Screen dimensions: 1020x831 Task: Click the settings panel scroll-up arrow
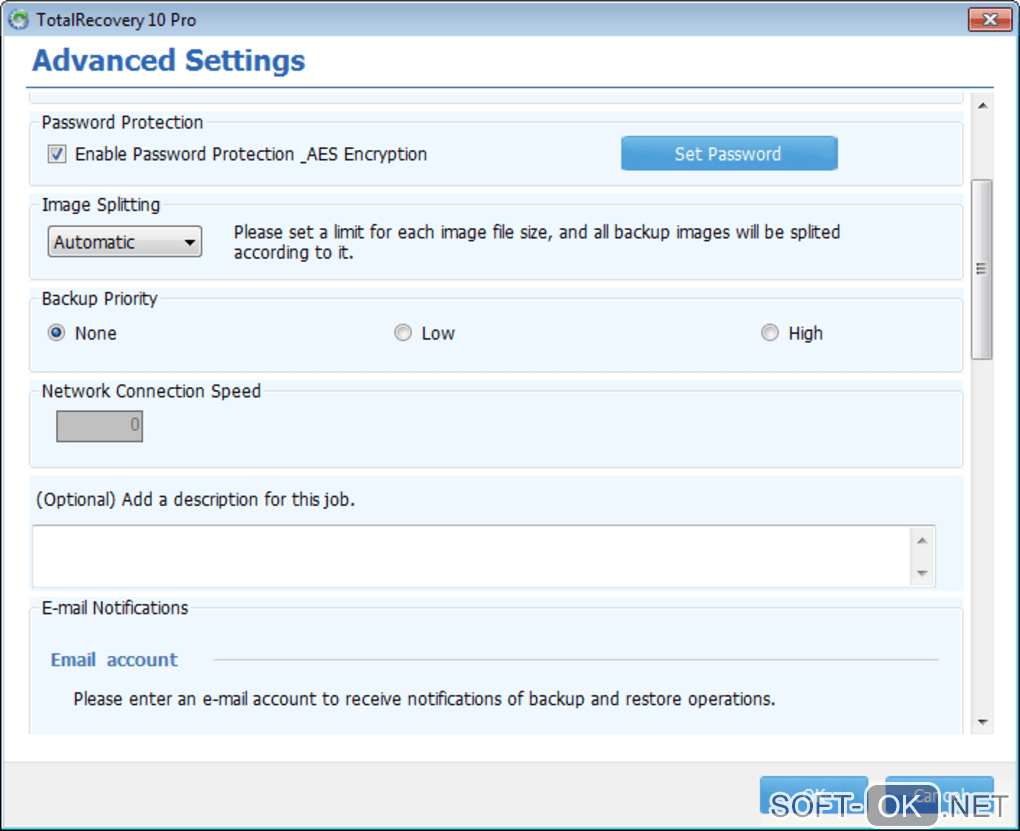coord(982,106)
